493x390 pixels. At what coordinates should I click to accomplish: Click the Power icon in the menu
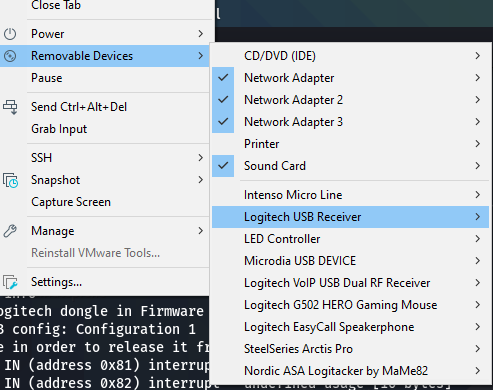[10, 34]
